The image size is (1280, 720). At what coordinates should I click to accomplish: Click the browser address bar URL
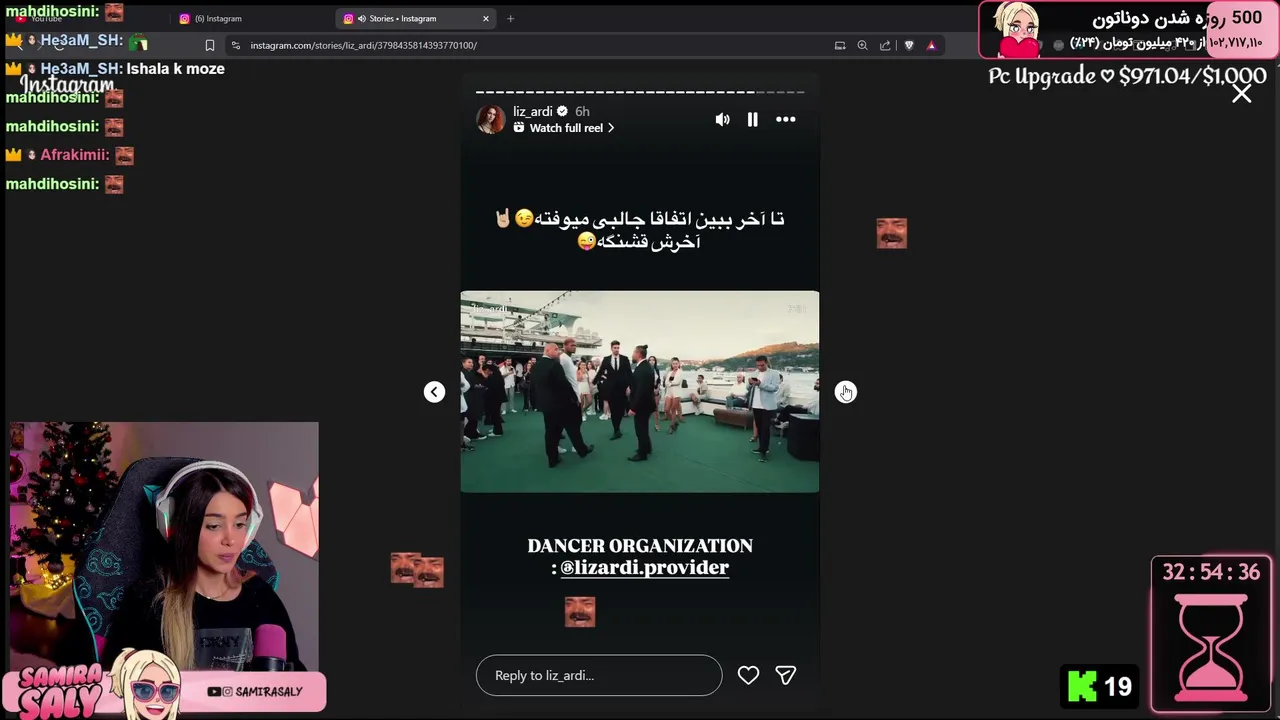click(364, 45)
